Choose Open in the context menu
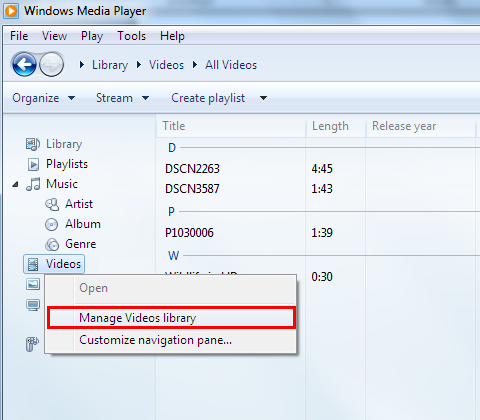Image resolution: width=480 pixels, height=420 pixels. click(x=171, y=288)
